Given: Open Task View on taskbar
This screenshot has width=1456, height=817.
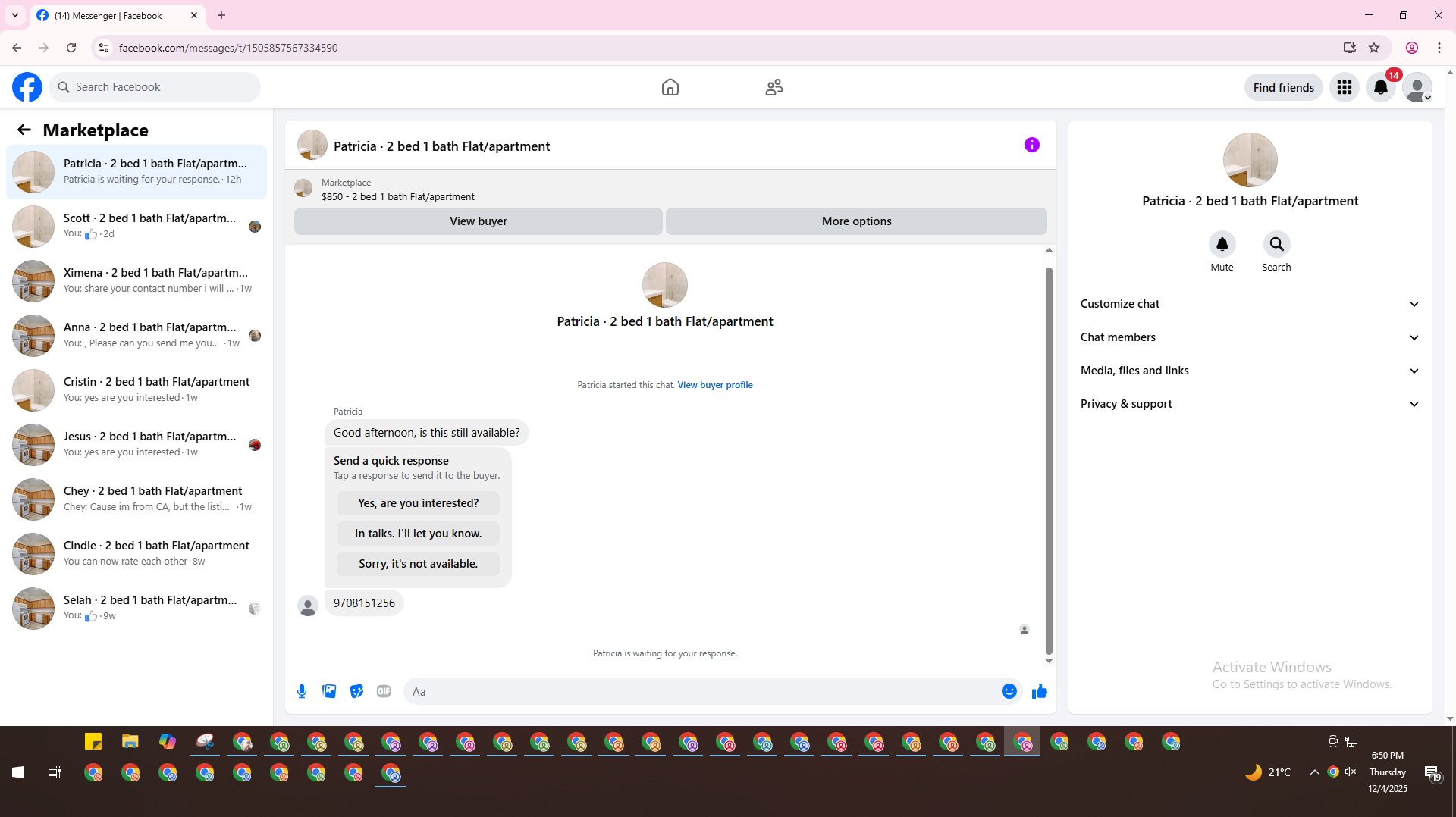Looking at the screenshot, I should pyautogui.click(x=55, y=772).
